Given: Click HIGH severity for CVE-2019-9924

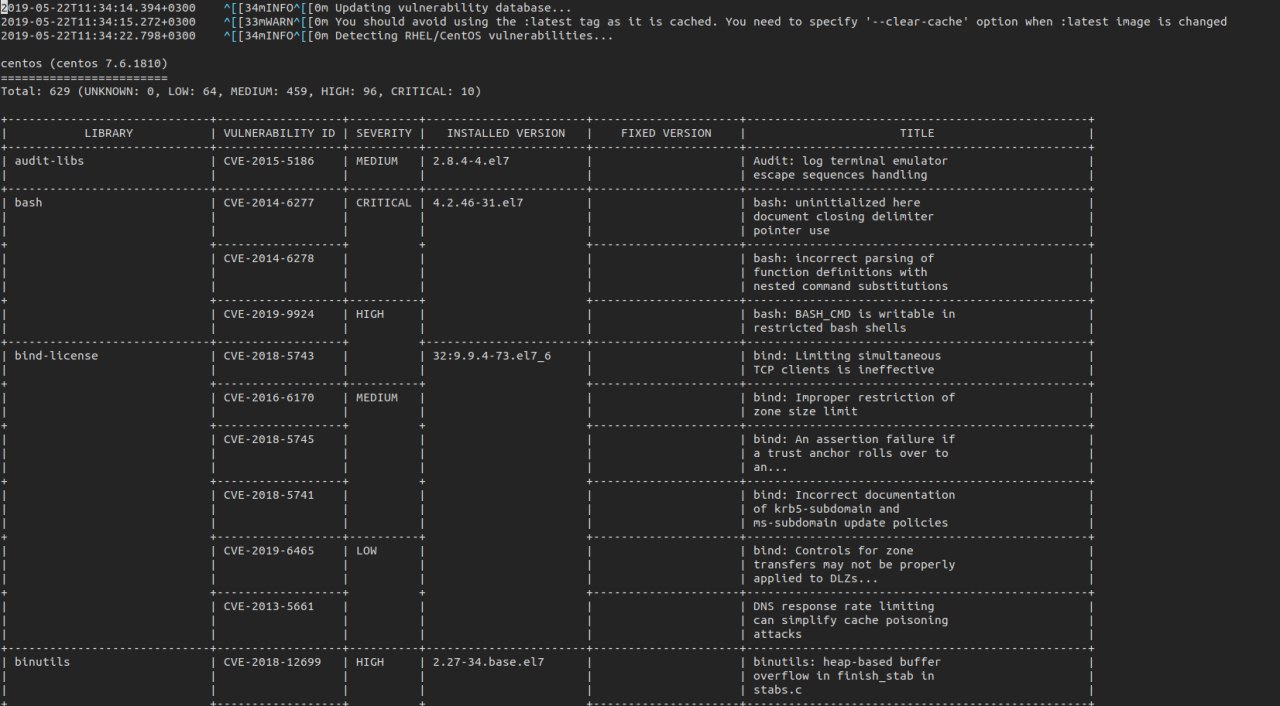Looking at the screenshot, I should tap(369, 314).
